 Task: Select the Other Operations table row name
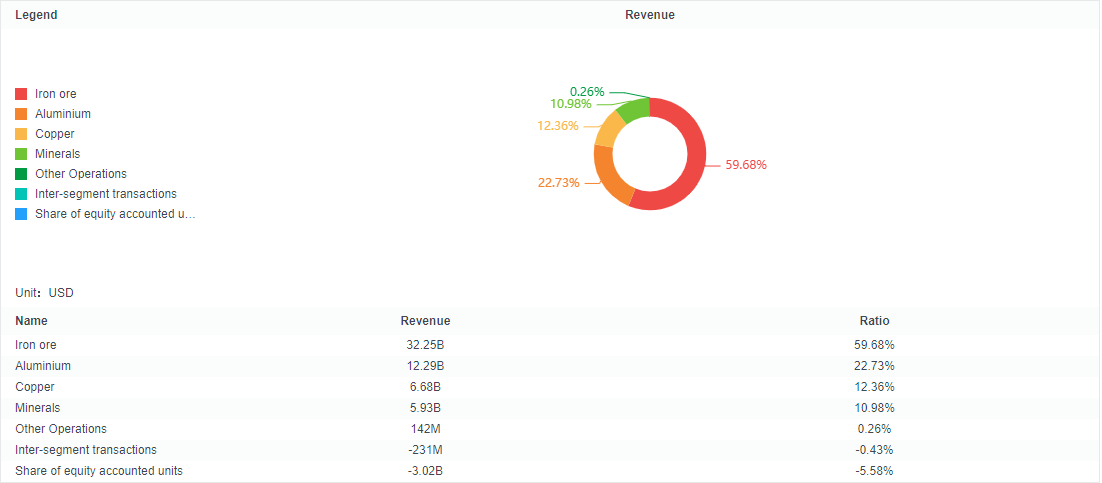click(x=61, y=429)
